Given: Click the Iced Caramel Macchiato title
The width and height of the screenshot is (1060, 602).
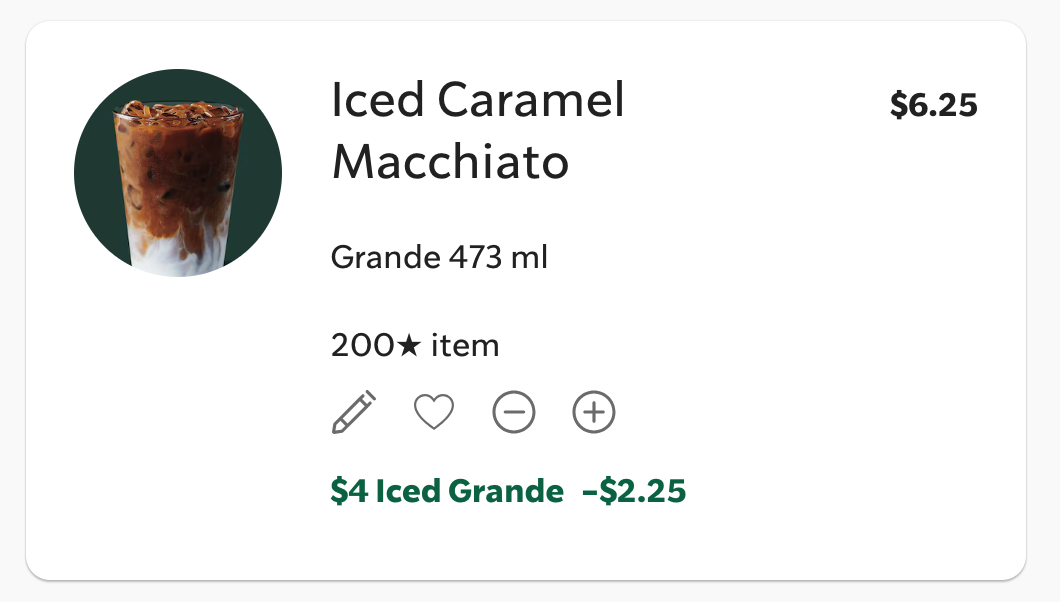Looking at the screenshot, I should click(477, 130).
